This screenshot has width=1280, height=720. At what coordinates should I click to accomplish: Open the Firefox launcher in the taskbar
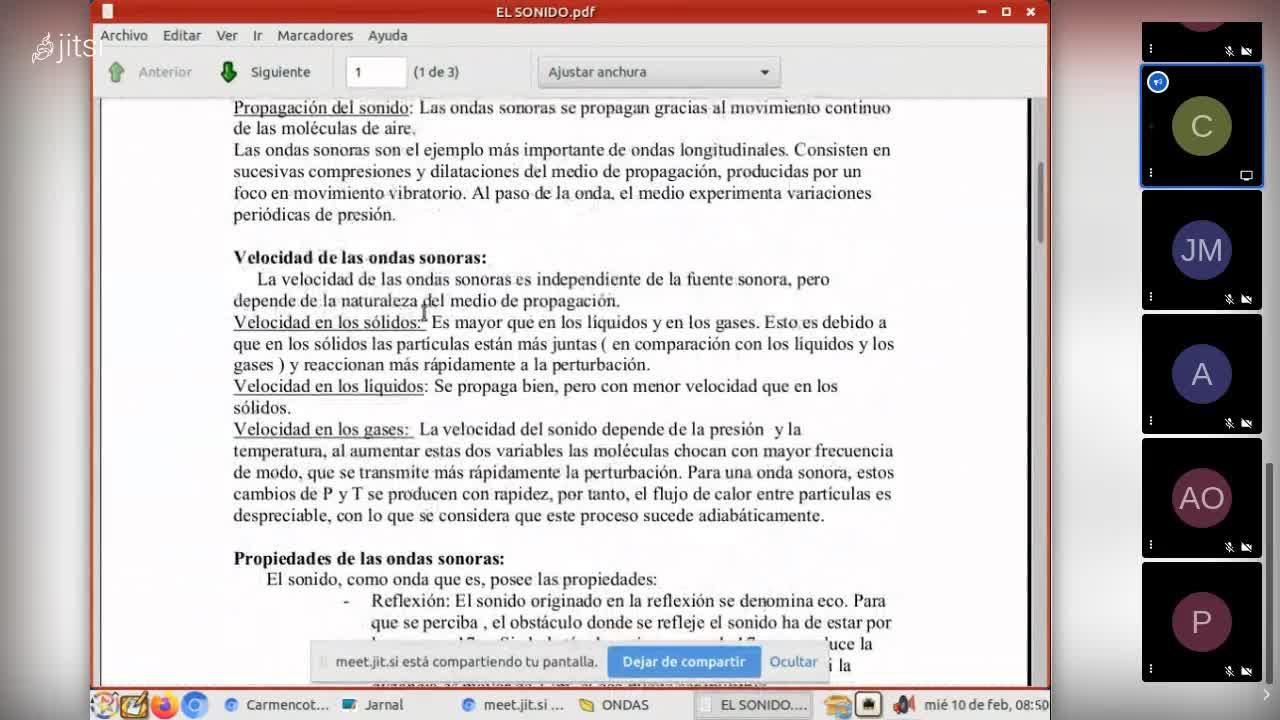click(x=164, y=705)
